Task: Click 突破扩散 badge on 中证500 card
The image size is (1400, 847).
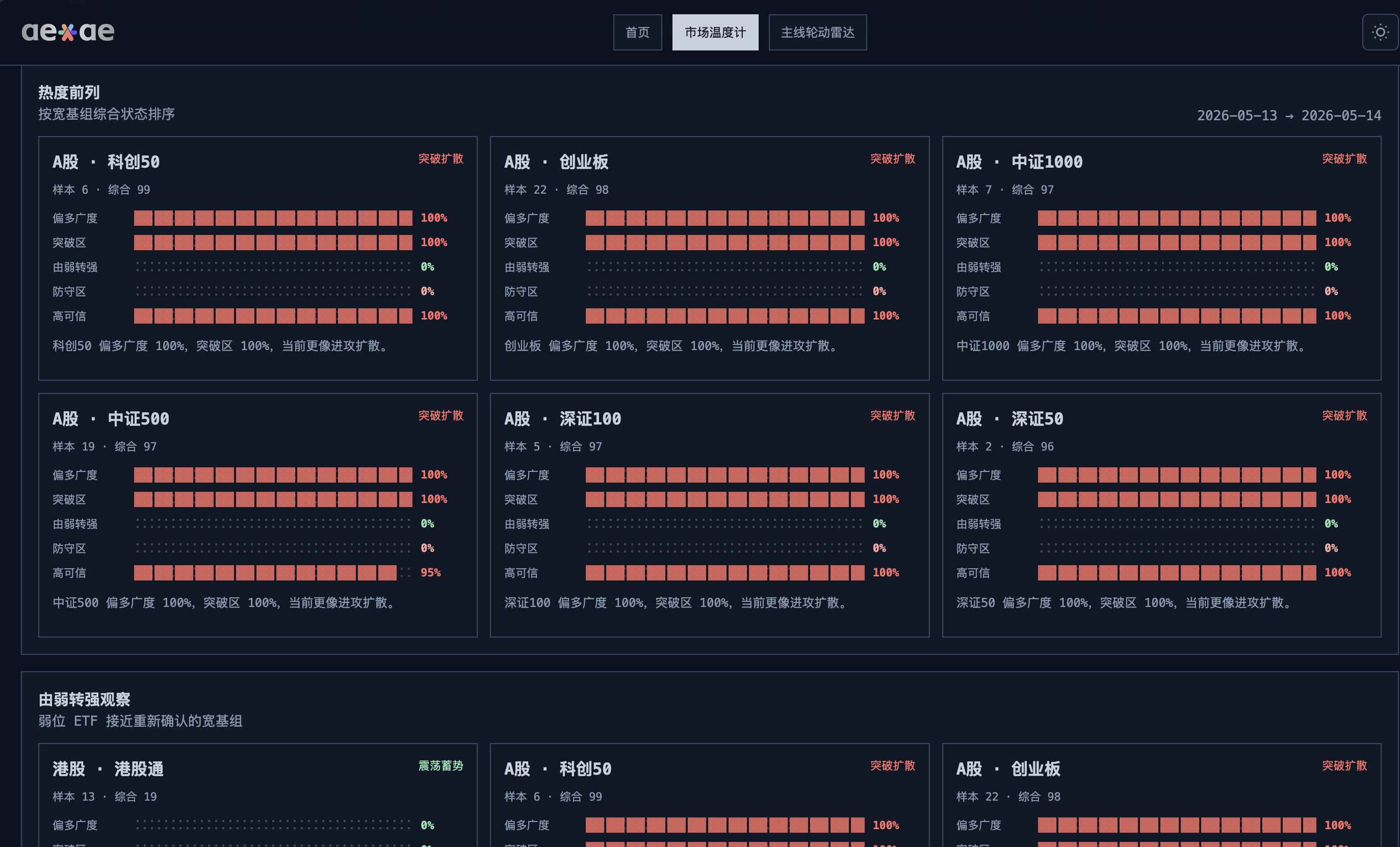Action: [x=441, y=415]
